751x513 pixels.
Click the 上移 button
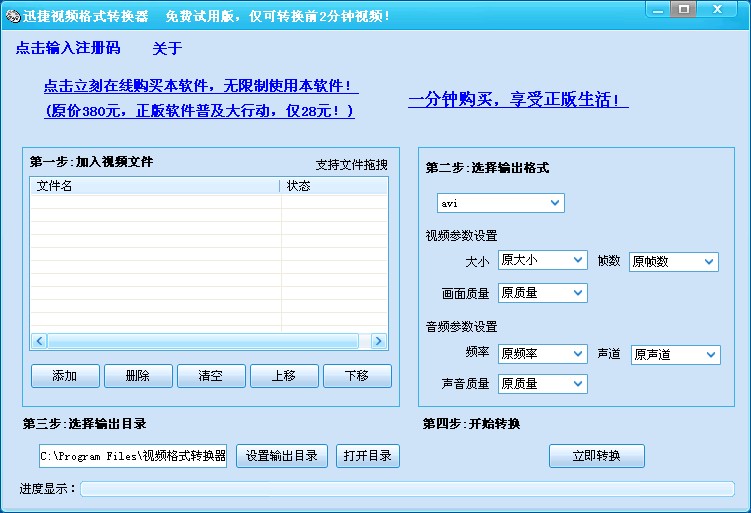coord(284,376)
